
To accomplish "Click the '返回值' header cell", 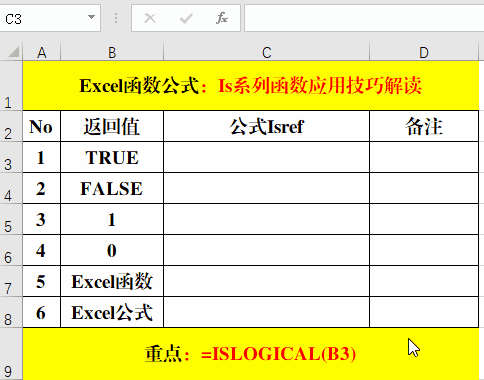I will pos(112,126).
